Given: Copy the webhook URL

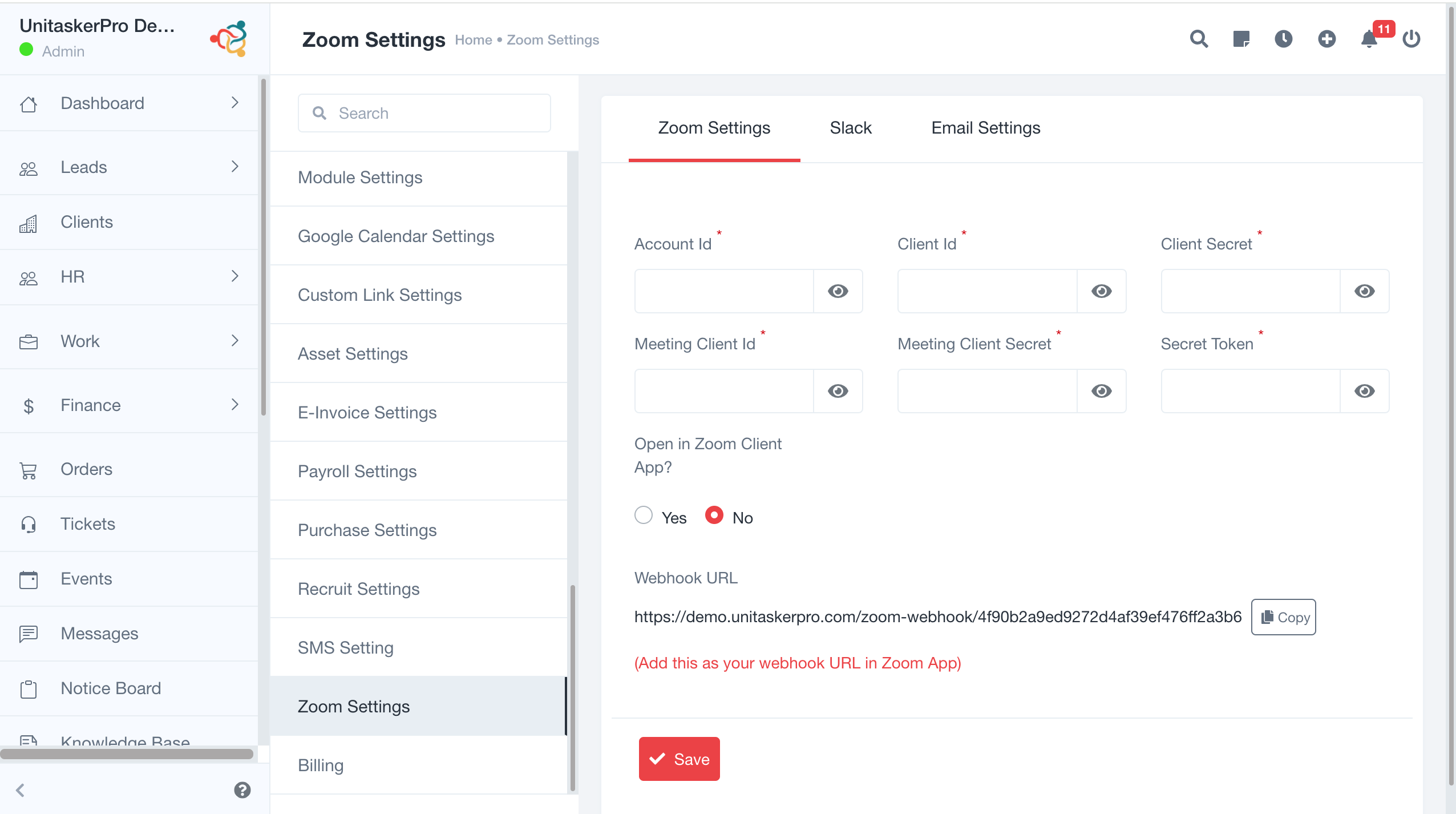Looking at the screenshot, I should [1284, 617].
